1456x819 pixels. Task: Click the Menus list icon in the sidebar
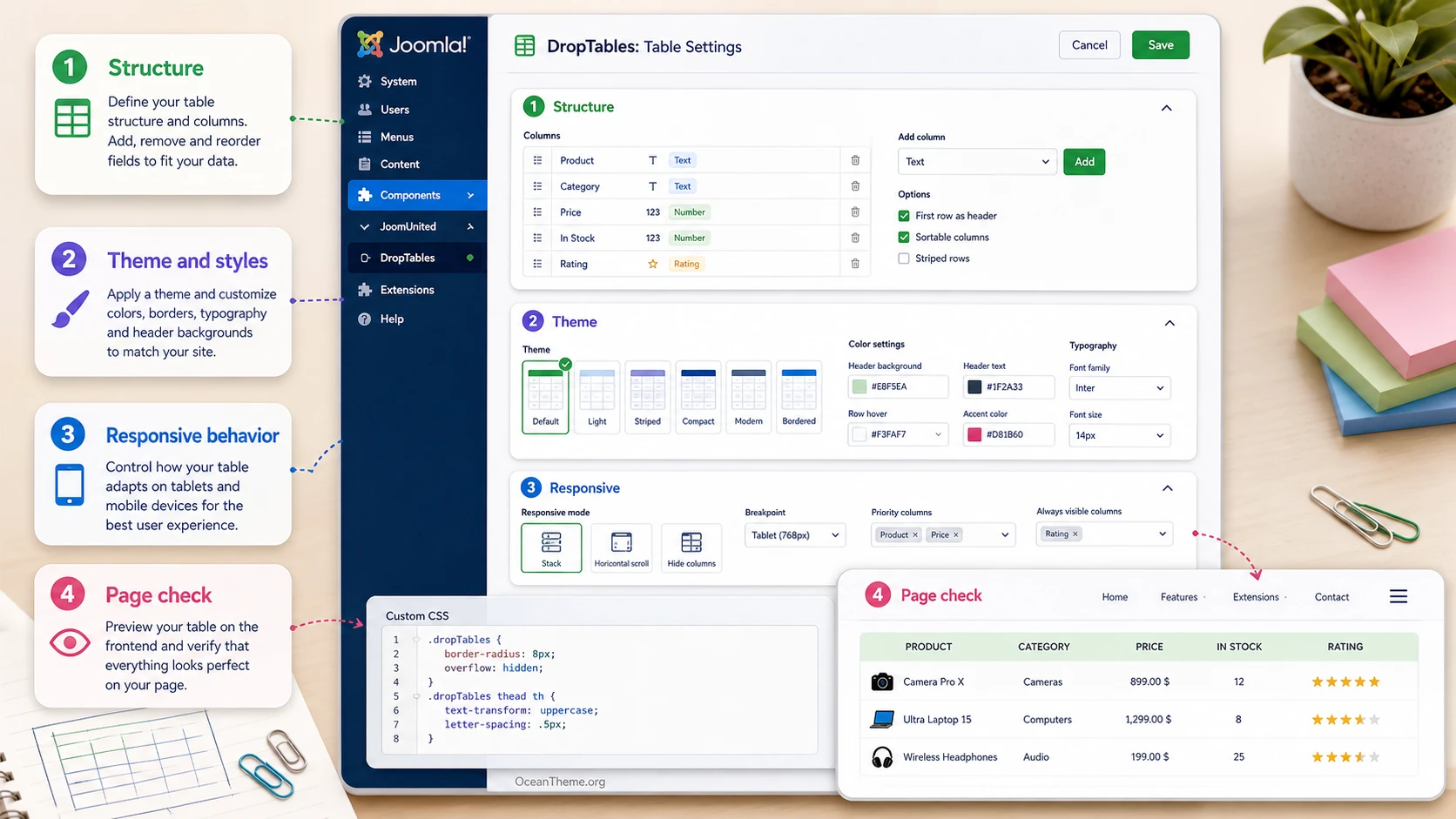(365, 137)
